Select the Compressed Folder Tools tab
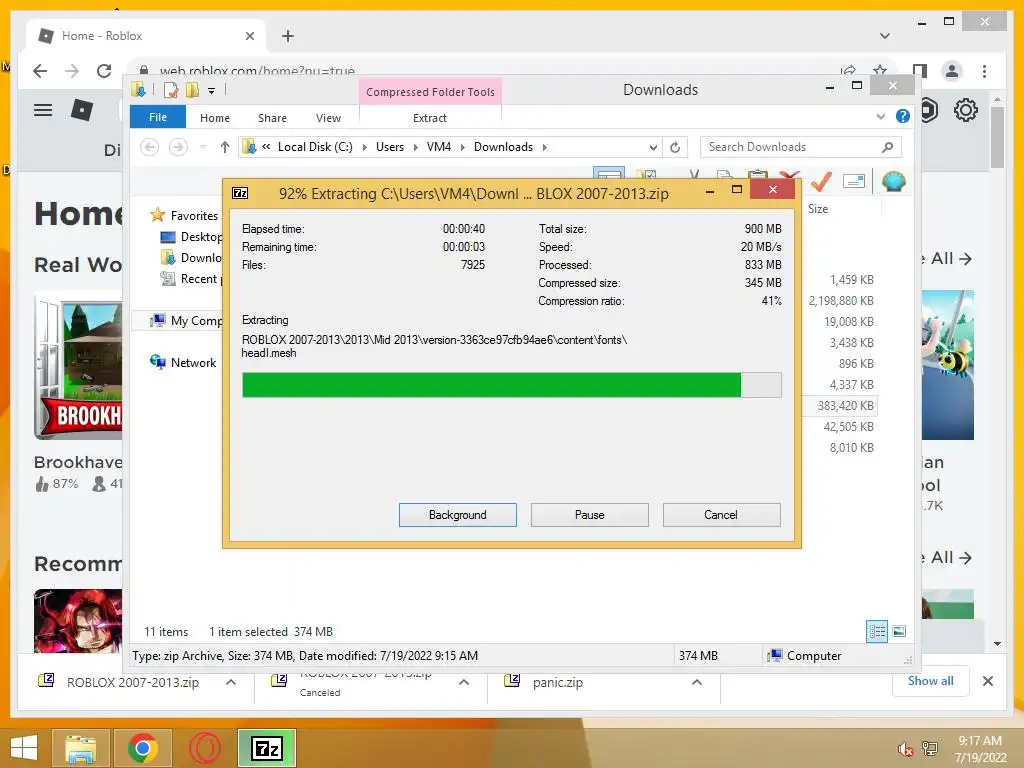The image size is (1024, 768). (x=430, y=91)
